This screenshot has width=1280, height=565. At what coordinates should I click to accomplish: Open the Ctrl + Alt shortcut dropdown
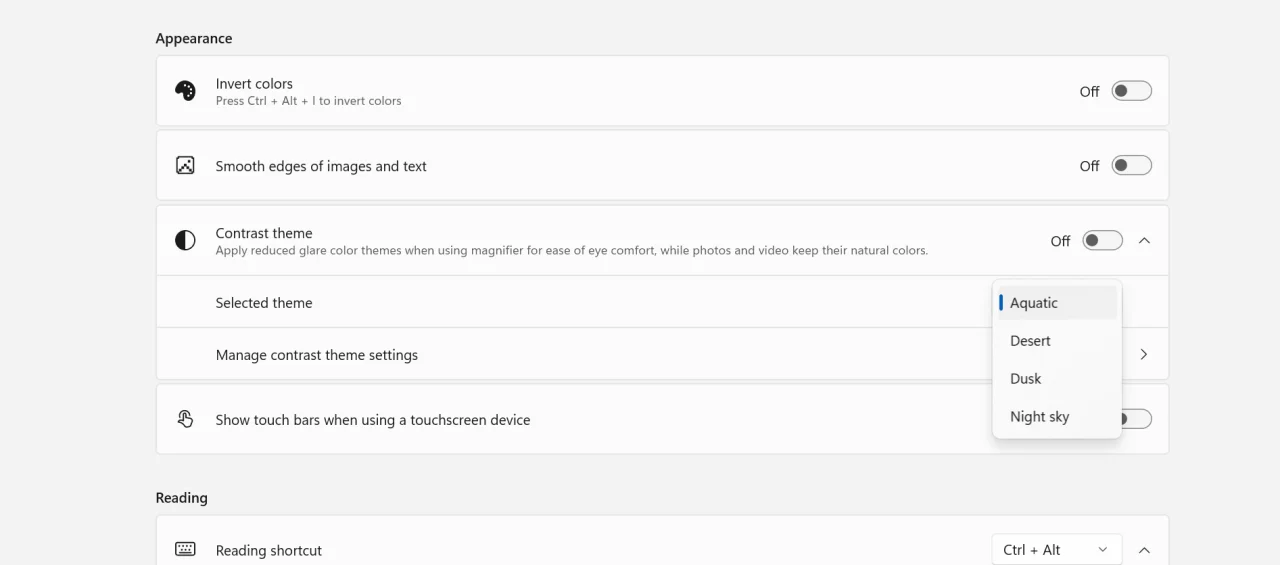(x=1057, y=549)
